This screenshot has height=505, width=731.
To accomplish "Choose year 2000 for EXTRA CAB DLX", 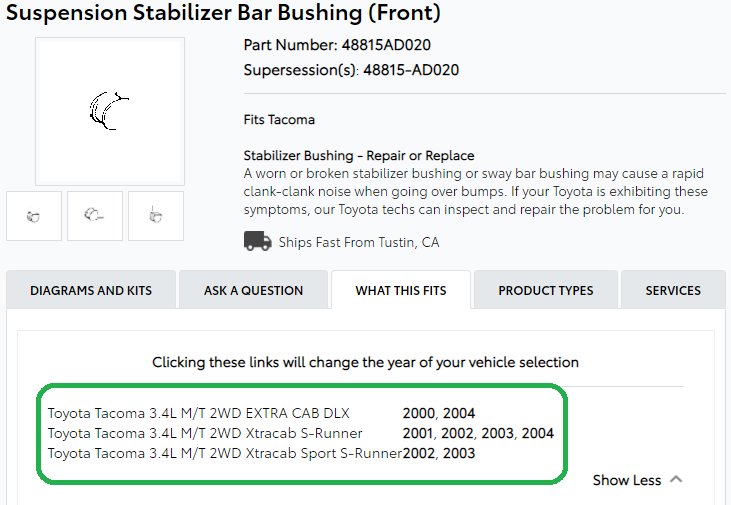I will point(418,413).
